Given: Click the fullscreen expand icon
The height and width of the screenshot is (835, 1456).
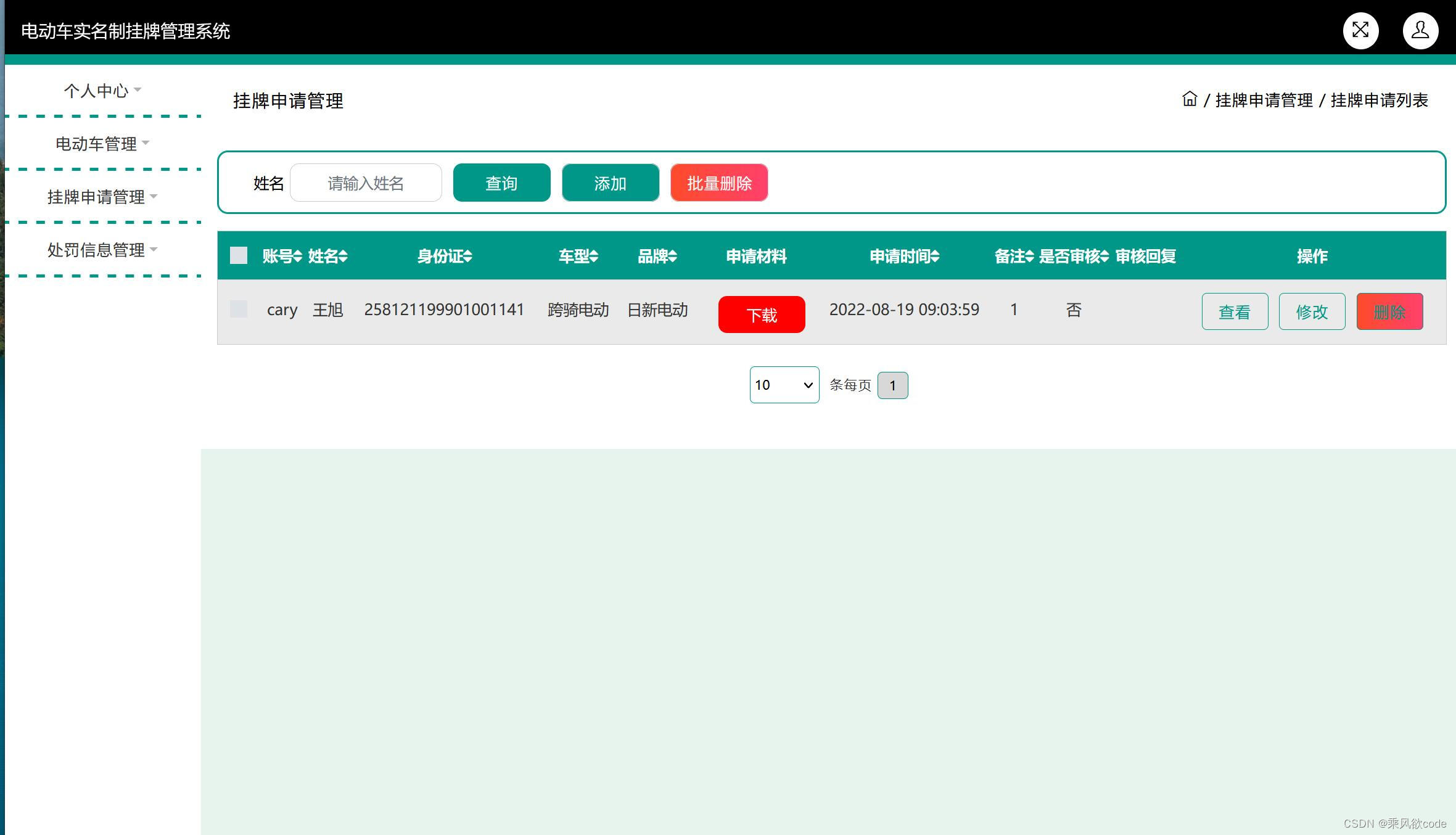Looking at the screenshot, I should click(1360, 30).
